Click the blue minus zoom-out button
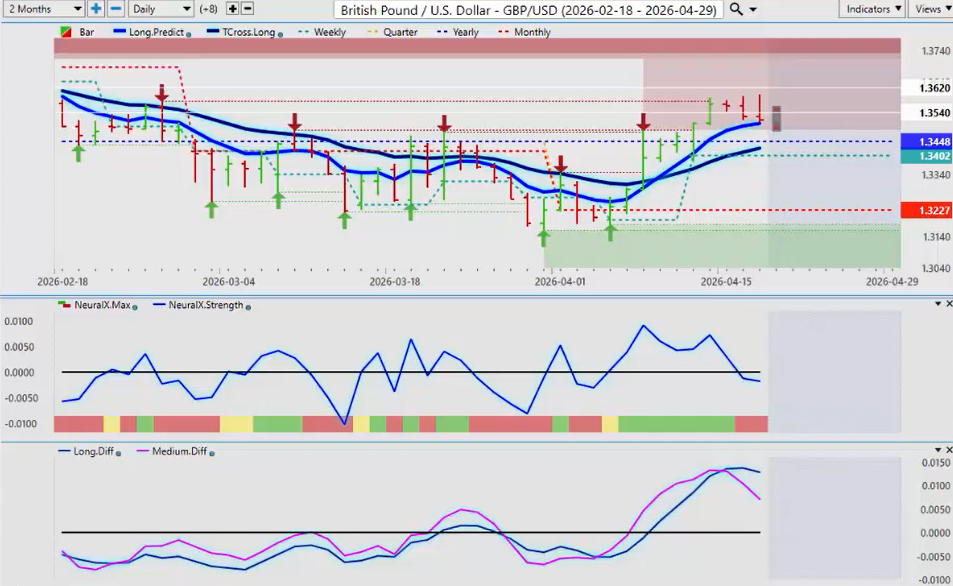This screenshot has height=586, width=953. [x=115, y=8]
